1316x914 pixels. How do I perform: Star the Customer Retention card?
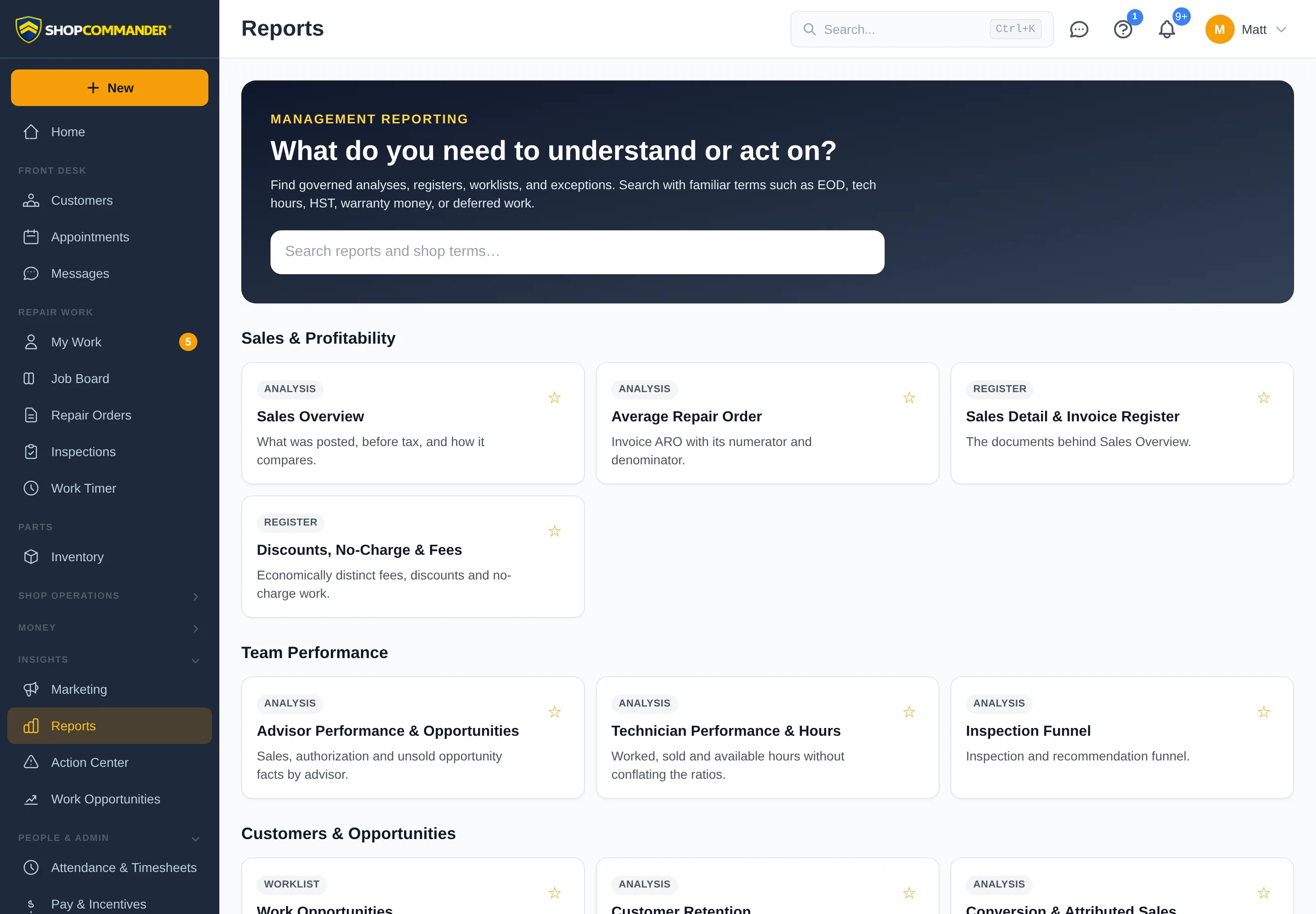[909, 893]
